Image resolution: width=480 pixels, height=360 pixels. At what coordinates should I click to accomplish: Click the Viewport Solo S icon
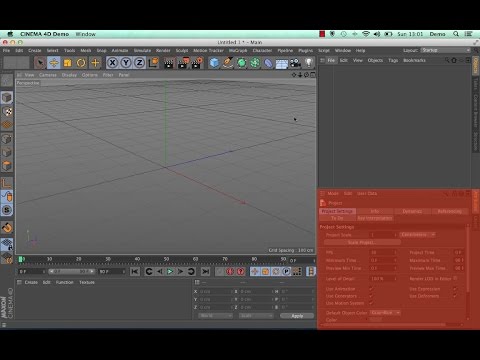pos(7,210)
